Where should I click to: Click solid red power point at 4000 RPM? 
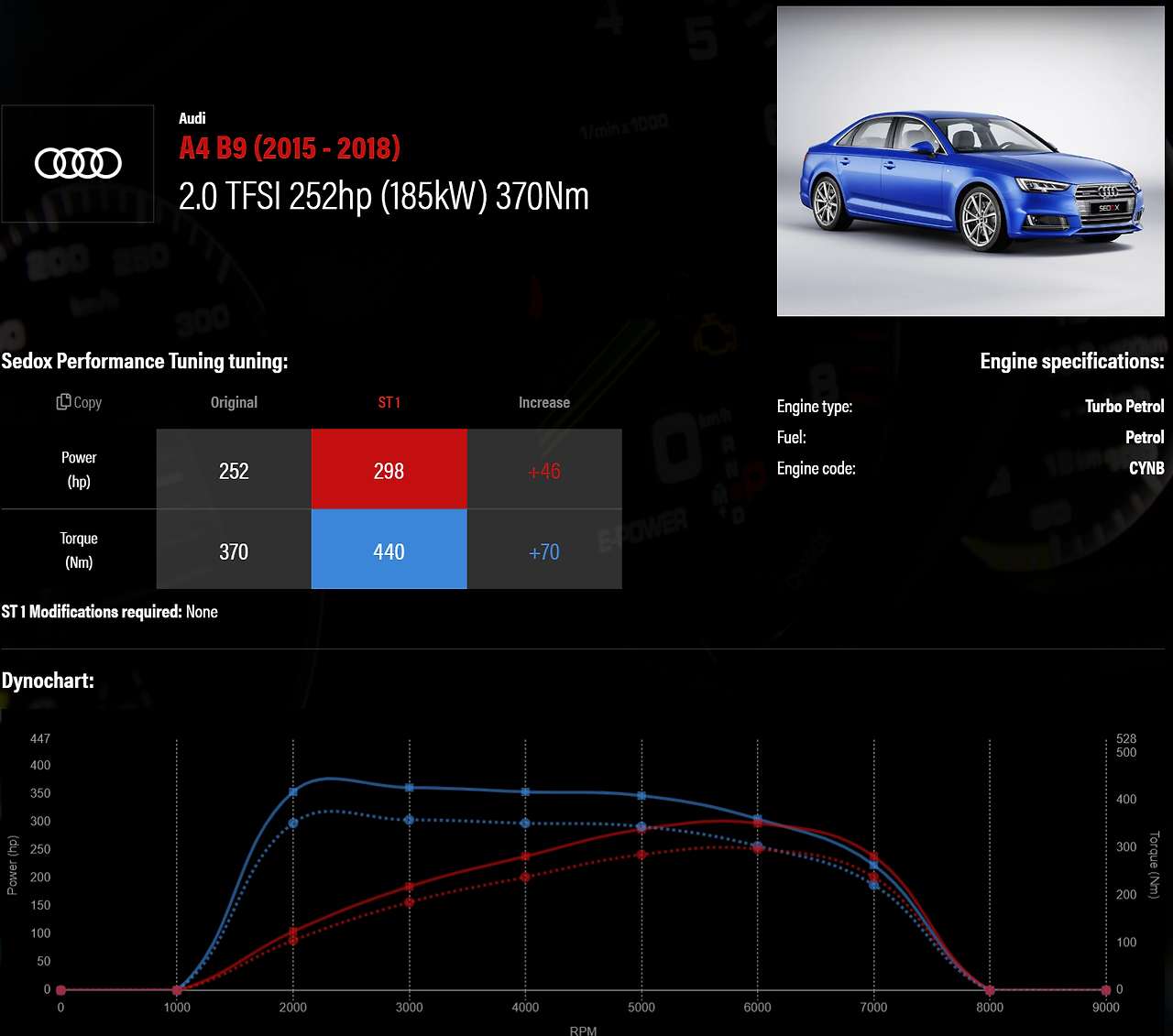point(525,857)
